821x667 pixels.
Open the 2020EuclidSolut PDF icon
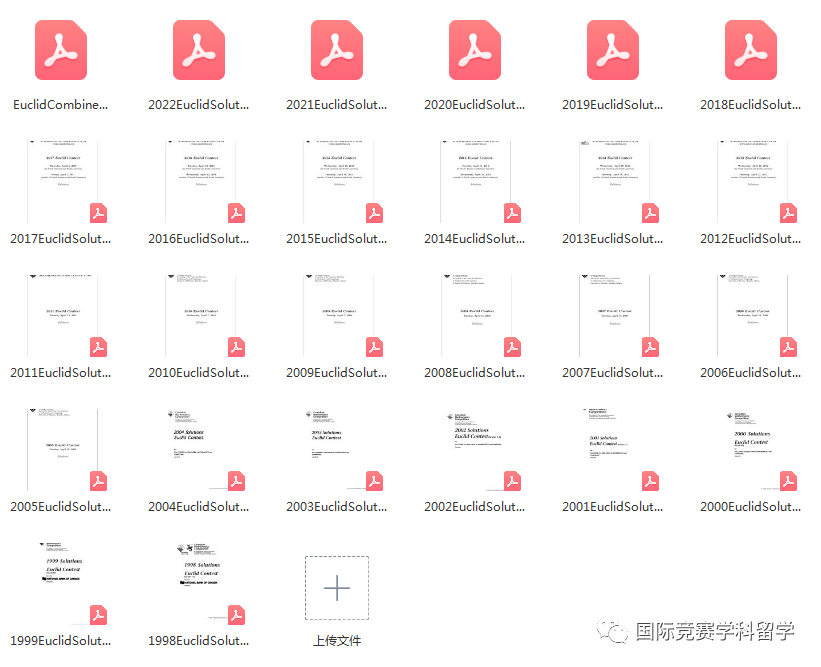coord(475,50)
